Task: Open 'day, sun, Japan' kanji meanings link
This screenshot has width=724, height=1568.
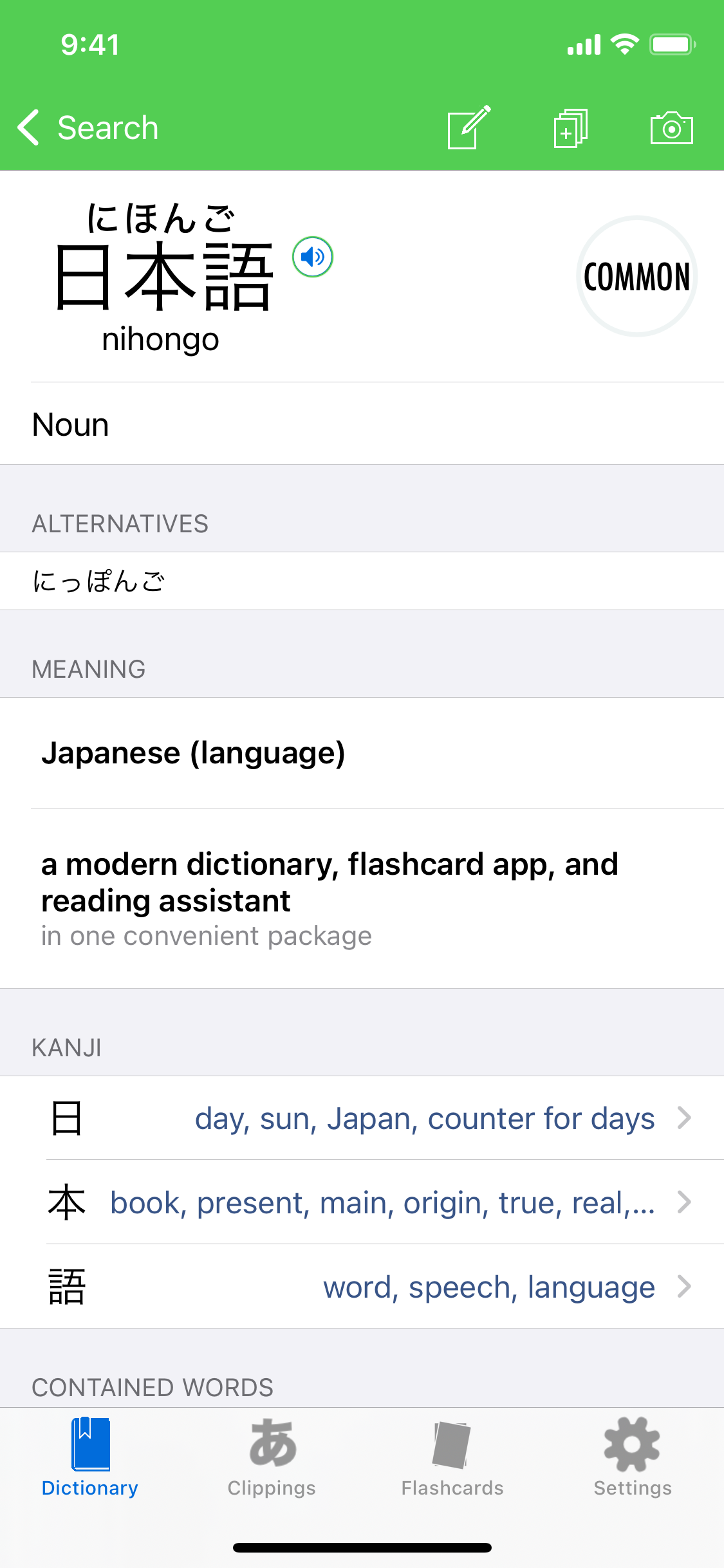Action: [x=425, y=1119]
